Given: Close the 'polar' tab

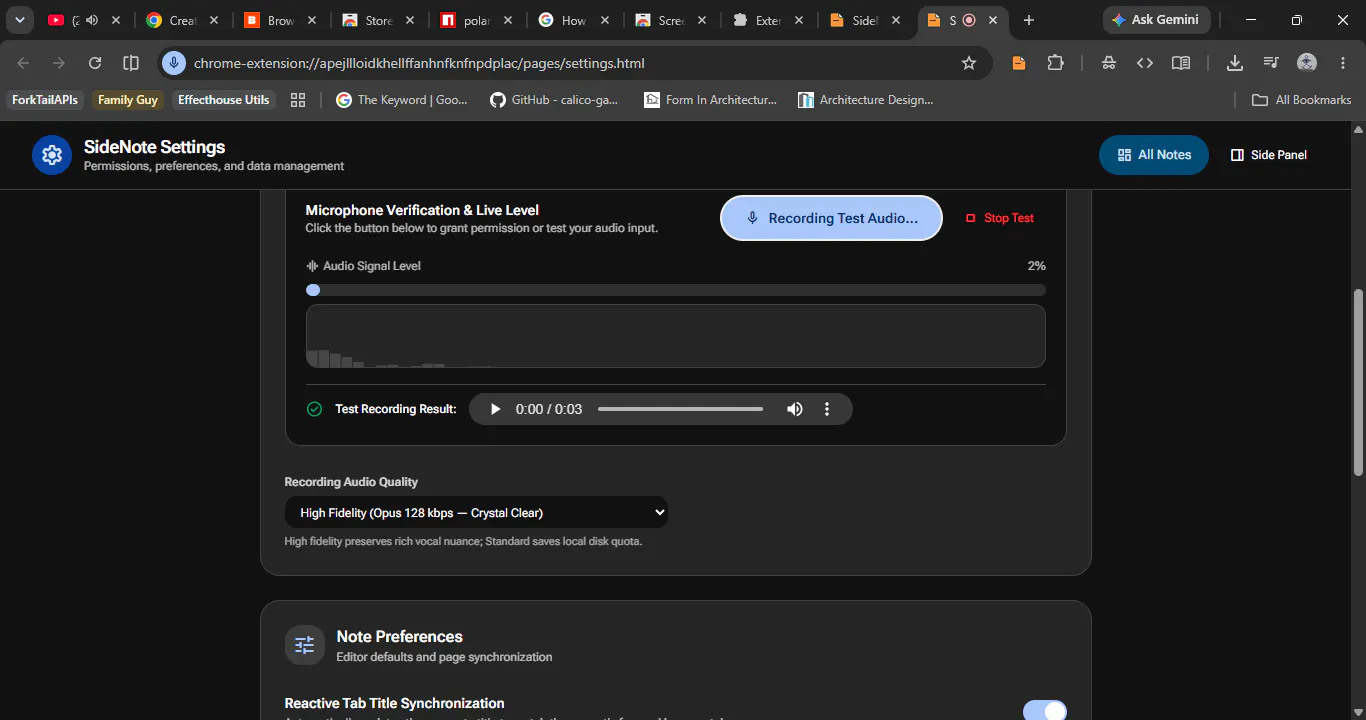Looking at the screenshot, I should 508,20.
